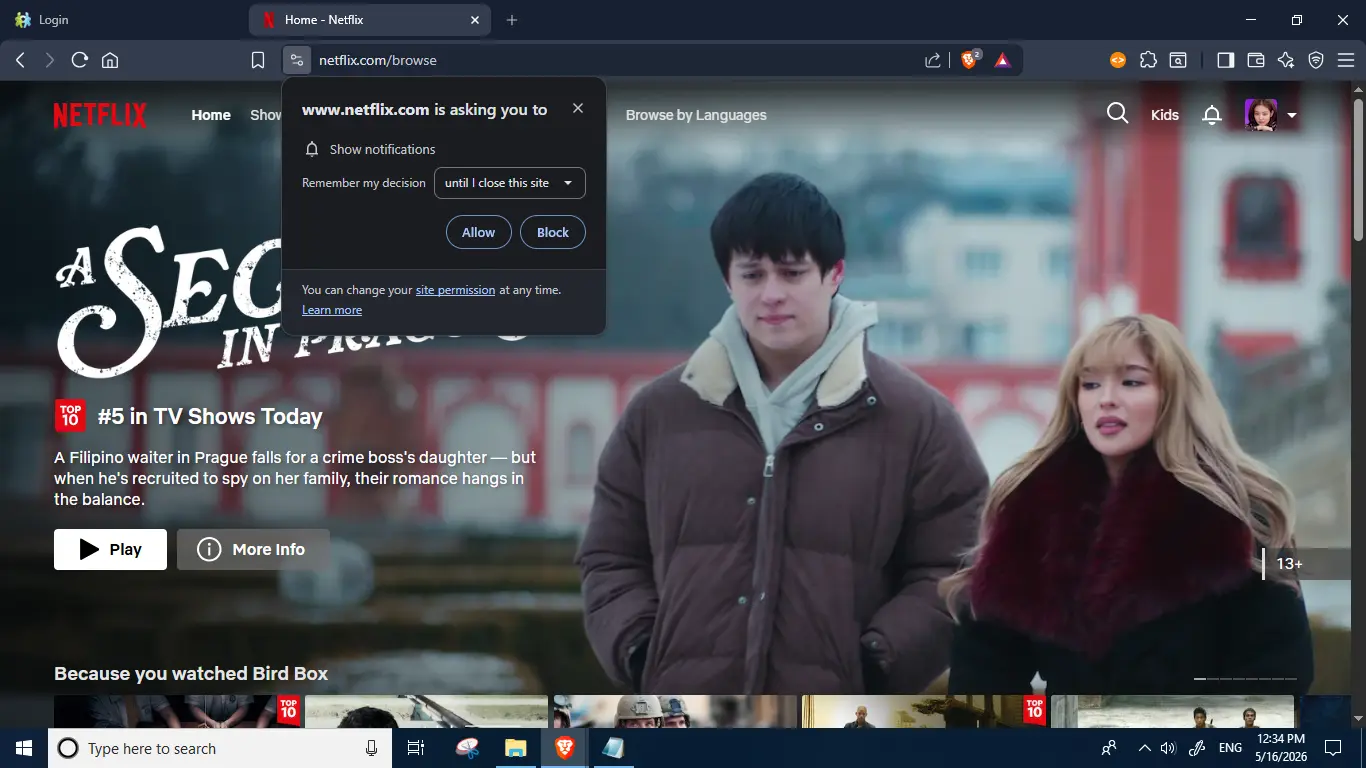Open the Extensions puzzle icon
1366x768 pixels.
click(x=1149, y=60)
